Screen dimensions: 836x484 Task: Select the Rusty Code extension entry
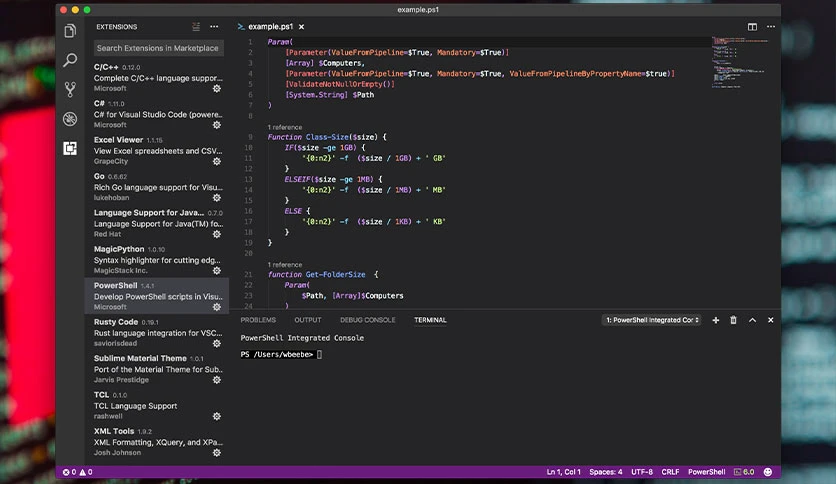(x=157, y=333)
